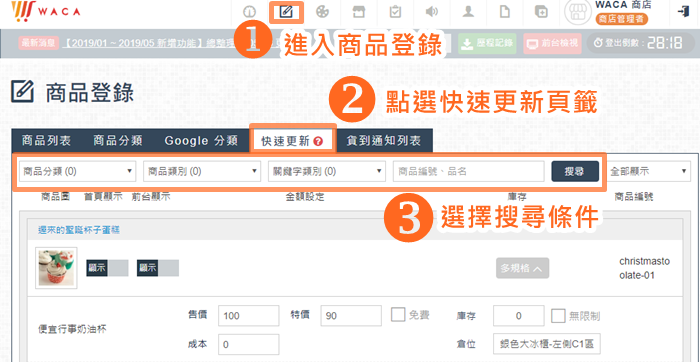Select the 快速更新 tab

[x=292, y=141]
